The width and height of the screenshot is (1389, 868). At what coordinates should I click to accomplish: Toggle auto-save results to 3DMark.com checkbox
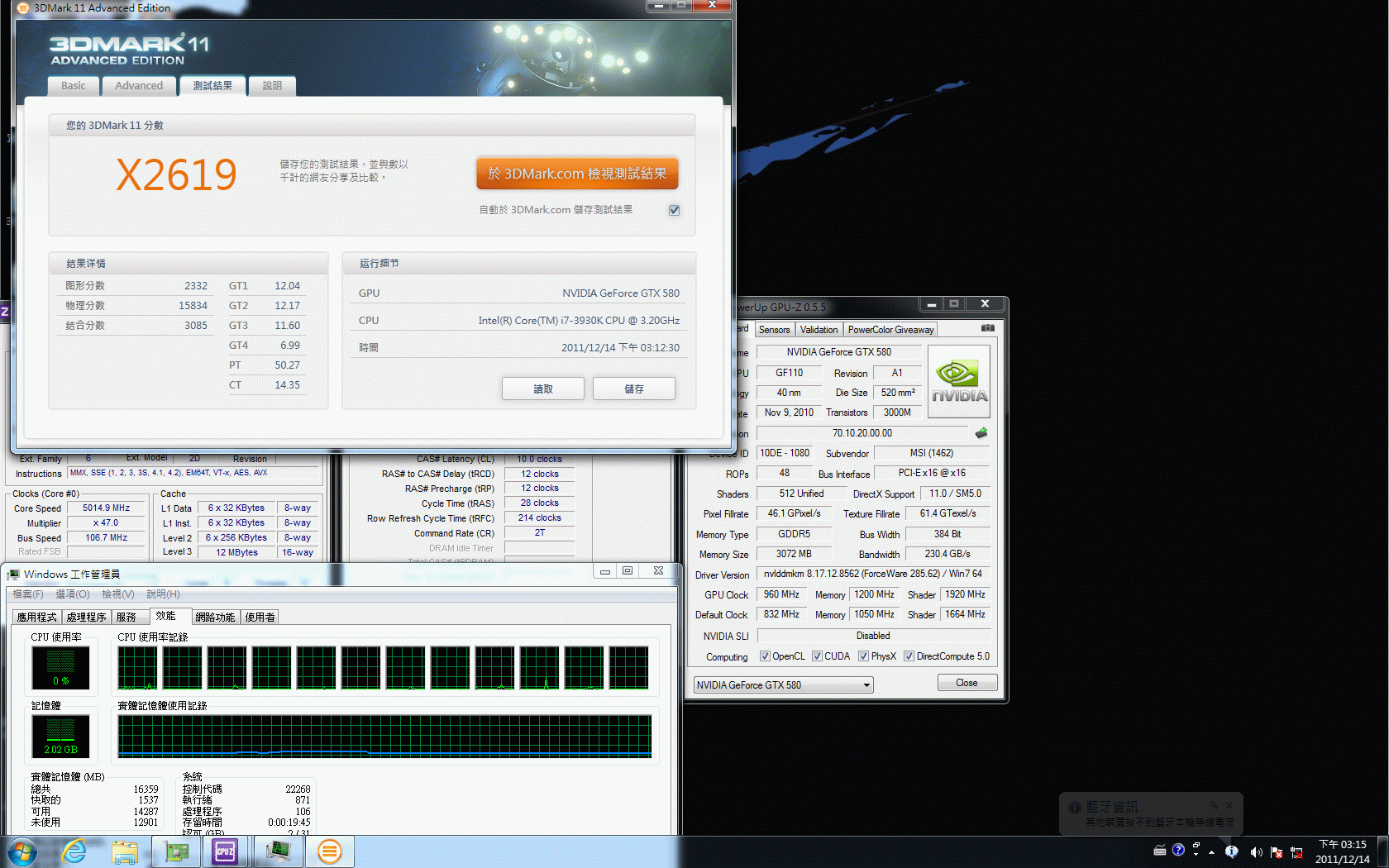point(674,210)
